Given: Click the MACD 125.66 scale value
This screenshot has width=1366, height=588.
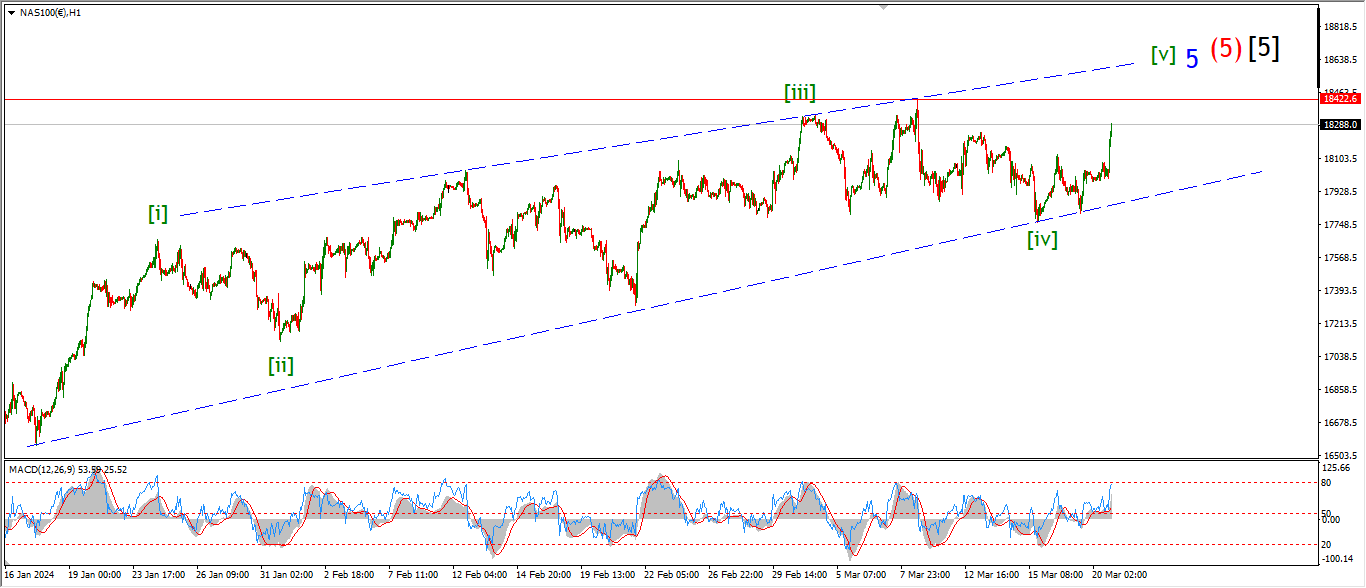Looking at the screenshot, I should point(1336,468).
